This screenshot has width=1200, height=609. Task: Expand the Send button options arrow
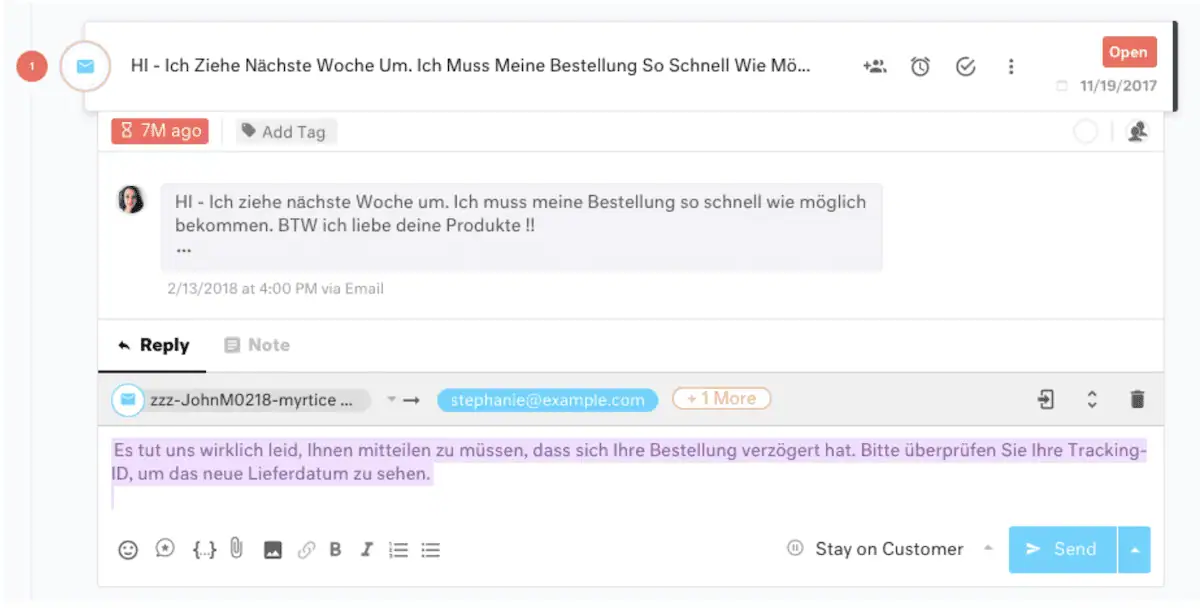(1134, 549)
